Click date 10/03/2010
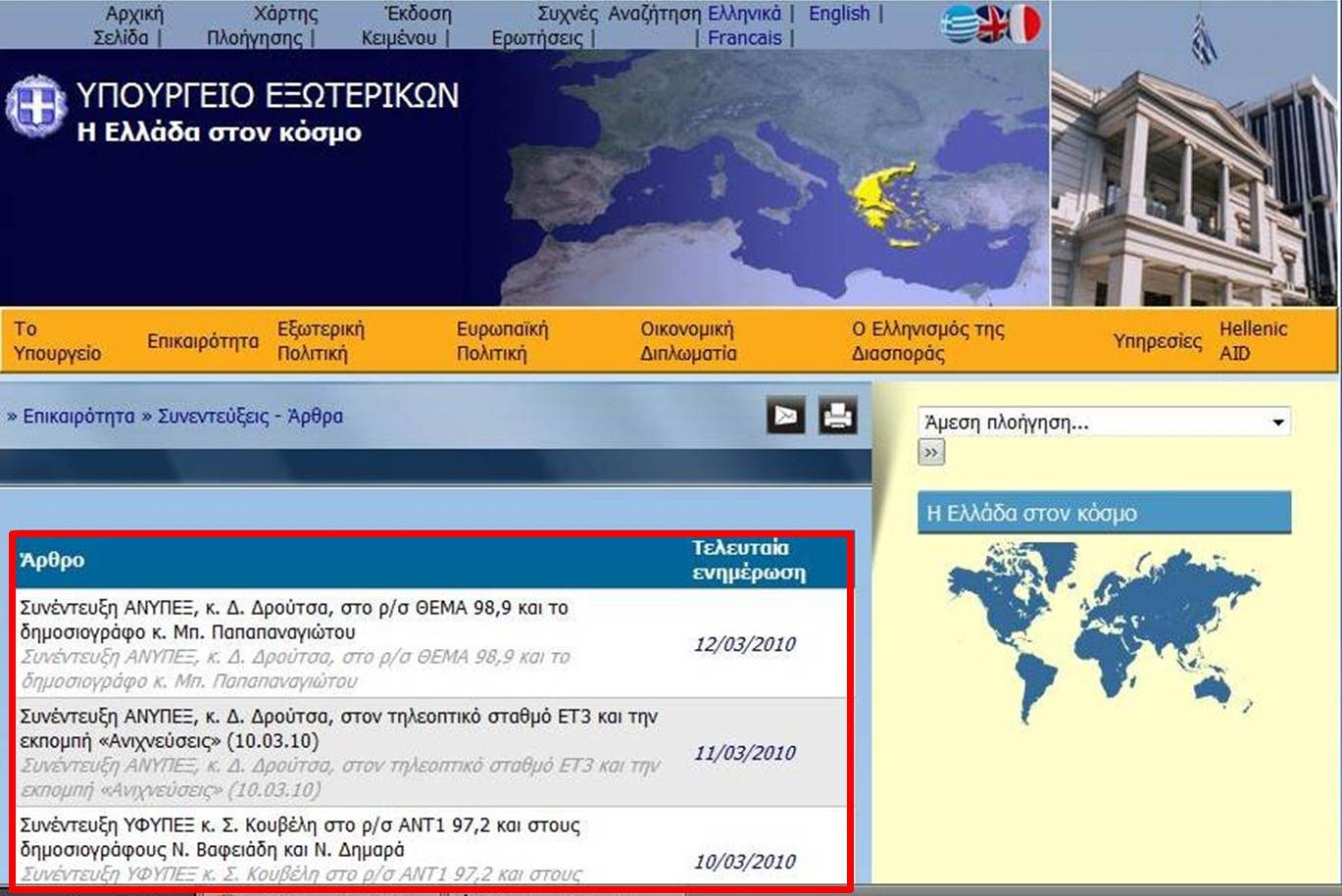This screenshot has width=1342, height=896. [744, 862]
